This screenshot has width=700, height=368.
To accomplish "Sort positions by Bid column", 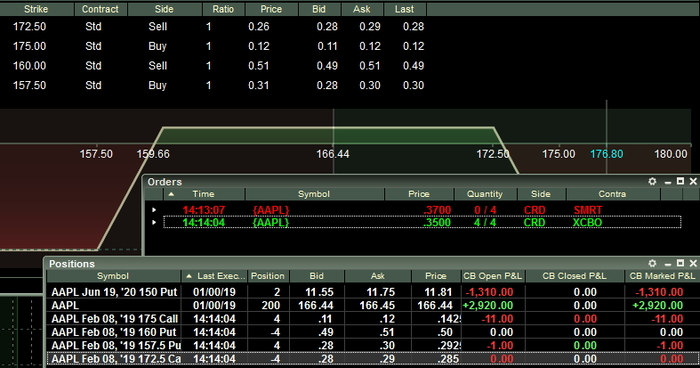I will tap(317, 276).
